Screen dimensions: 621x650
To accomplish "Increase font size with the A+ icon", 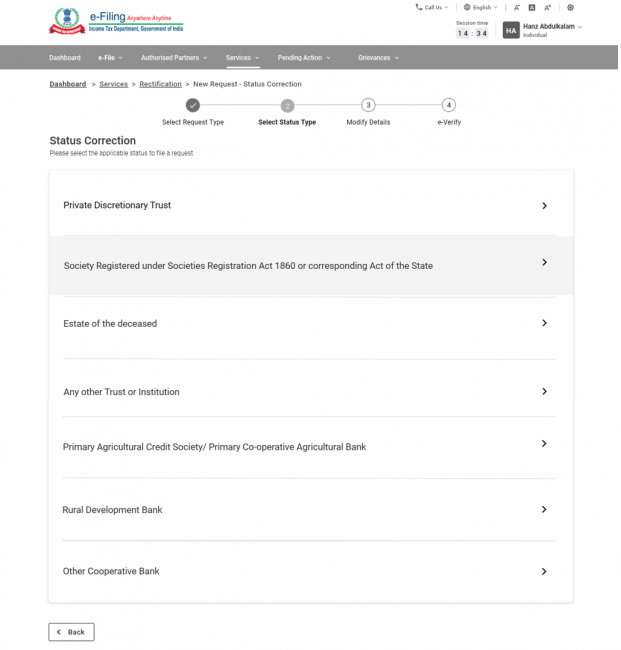I will click(550, 7).
